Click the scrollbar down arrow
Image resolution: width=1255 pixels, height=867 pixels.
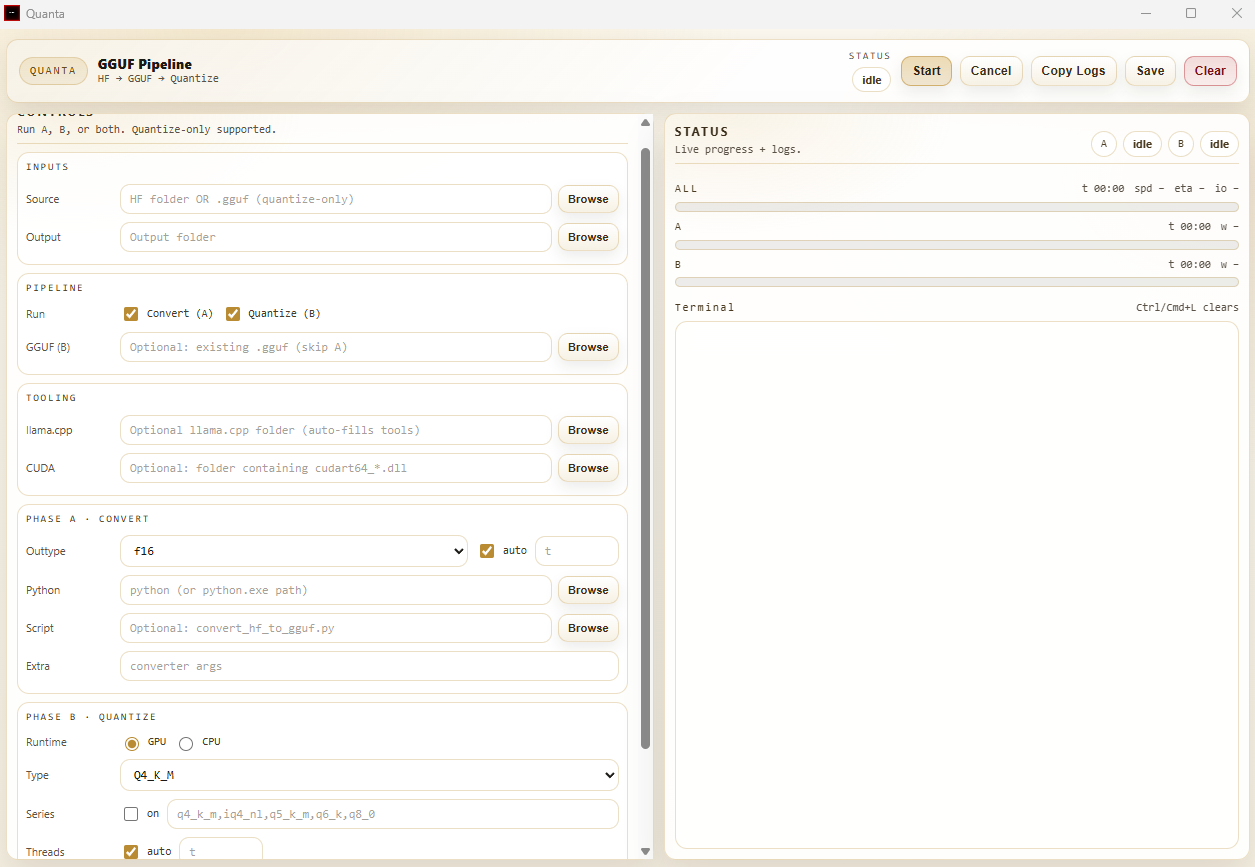point(645,851)
